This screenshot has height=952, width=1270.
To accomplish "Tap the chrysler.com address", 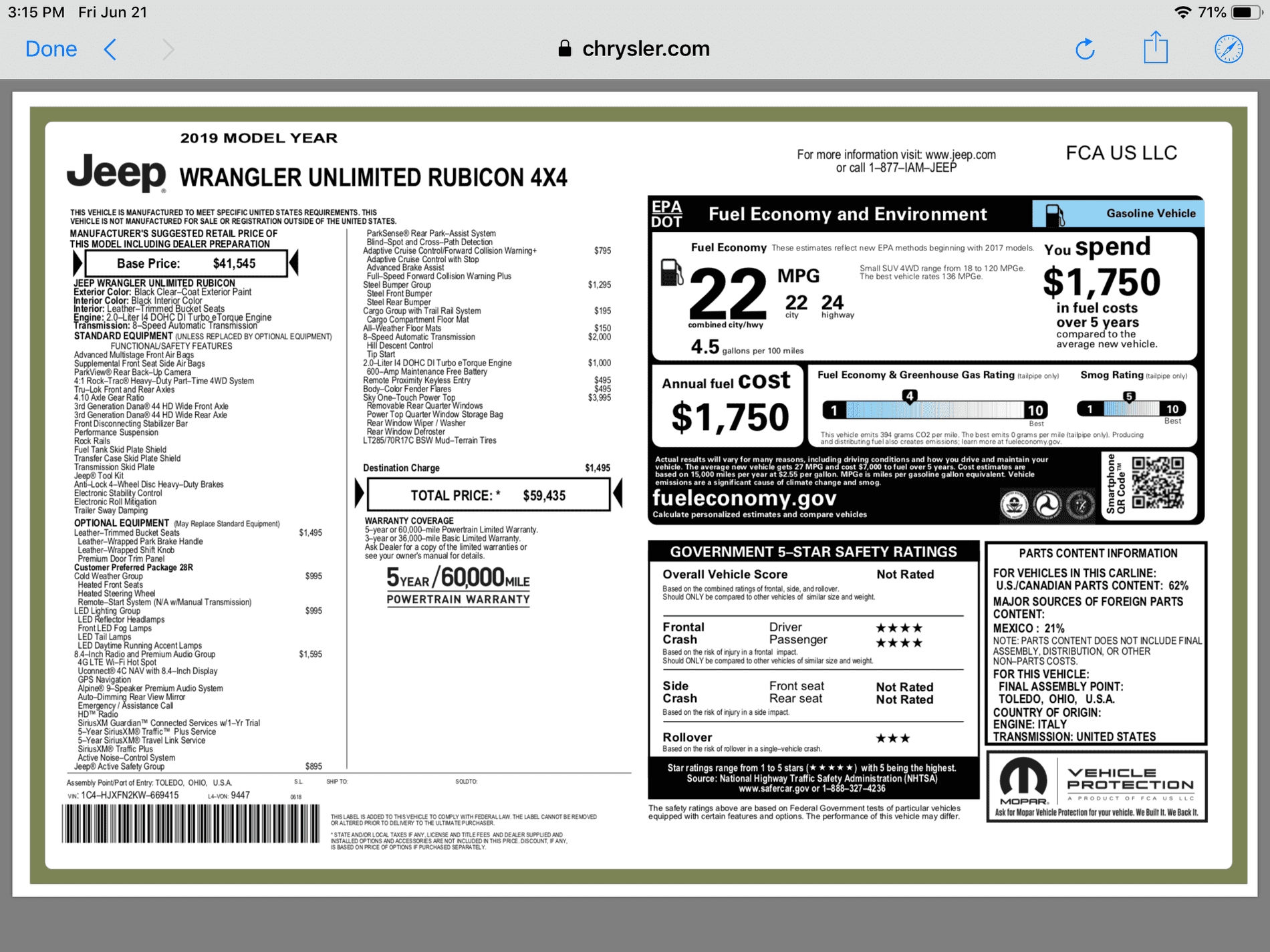I will point(646,49).
